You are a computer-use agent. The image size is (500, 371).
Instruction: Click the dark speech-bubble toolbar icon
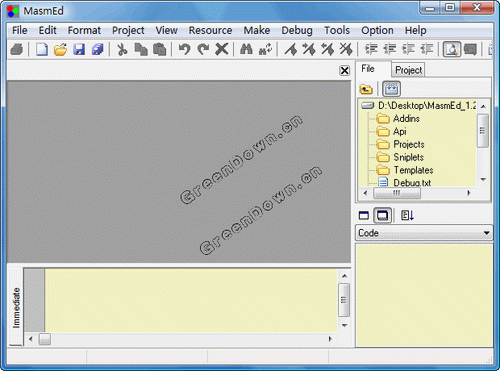[x=470, y=50]
